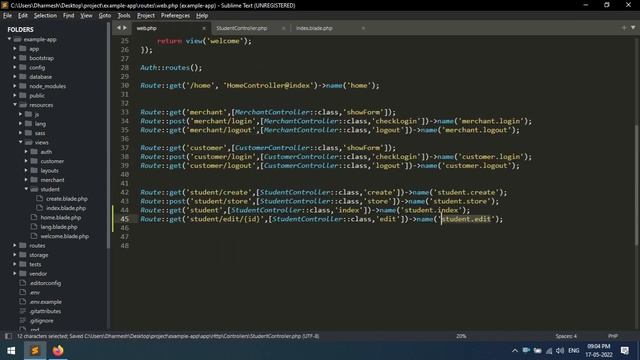Open home.blade.php file
This screenshot has height=360, width=640.
coord(61,218)
